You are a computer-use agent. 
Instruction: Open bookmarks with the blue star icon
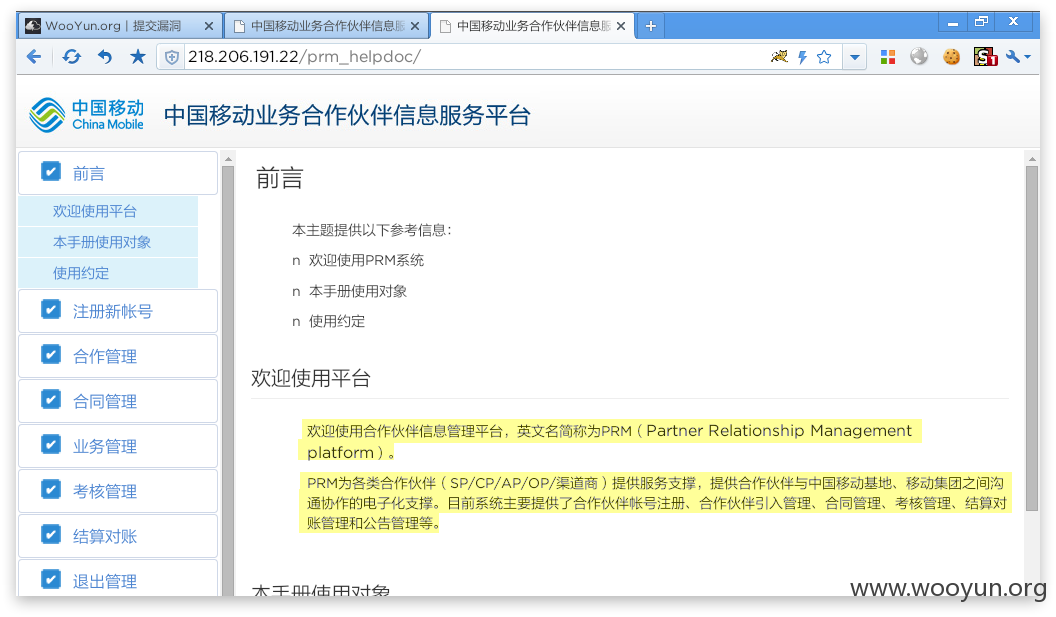click(138, 57)
